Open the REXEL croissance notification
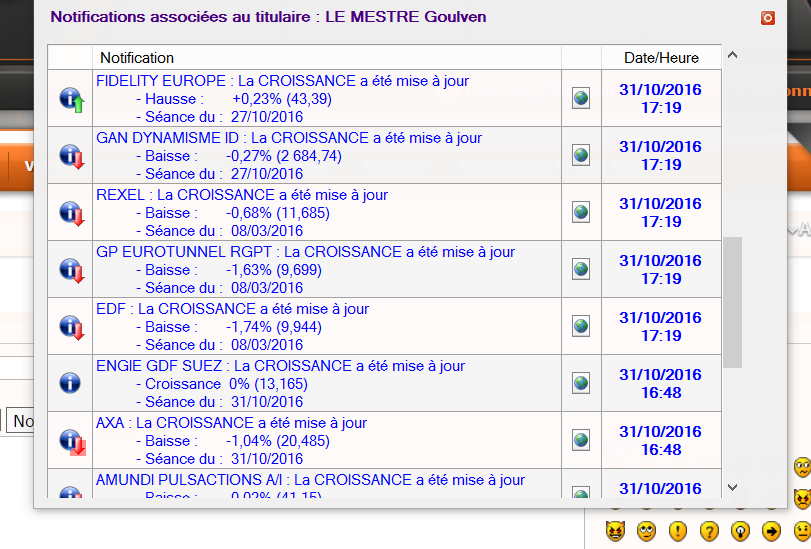This screenshot has width=811, height=549. pos(242,195)
